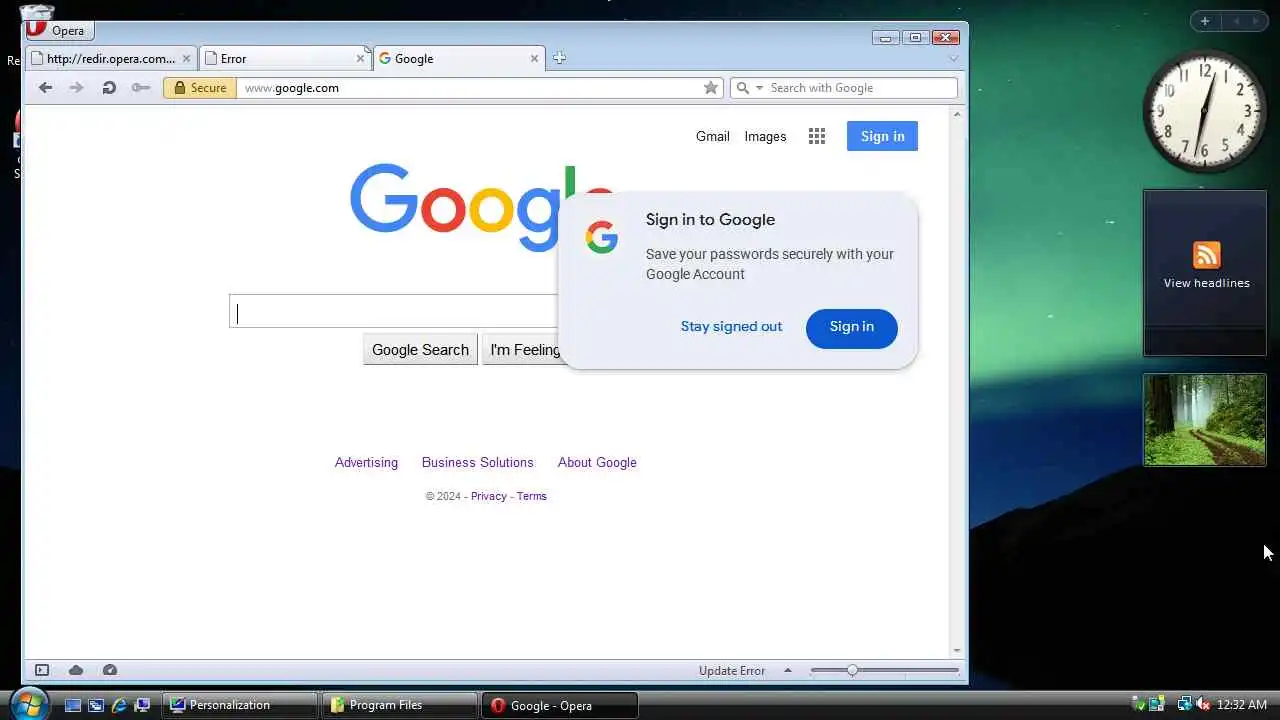Toggle the Opera panels icon in the status bar
This screenshot has height=720, width=1280.
coord(42,670)
